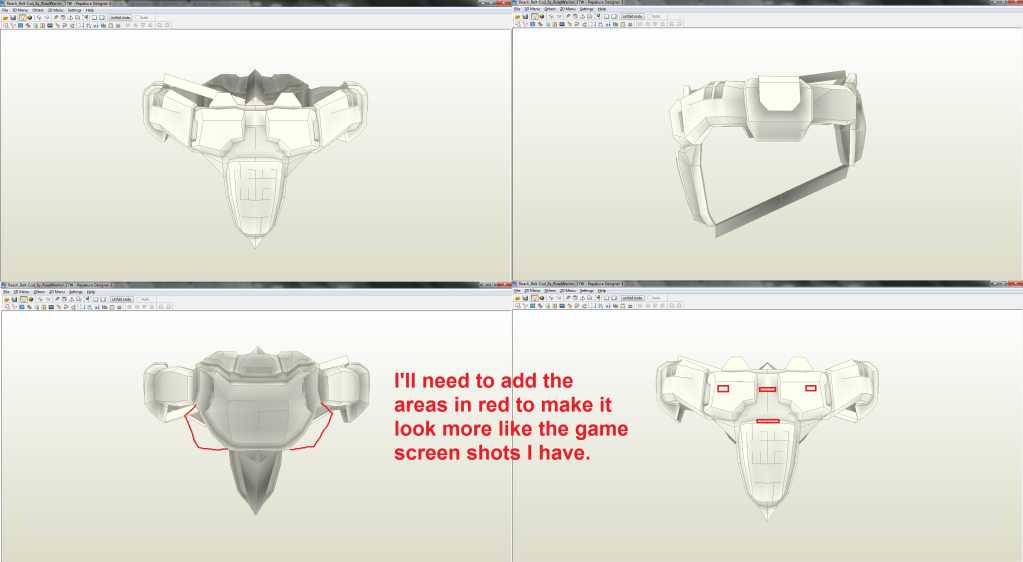Click Save disk icon in top-right window
This screenshot has width=1023, height=562.
tap(525, 16)
